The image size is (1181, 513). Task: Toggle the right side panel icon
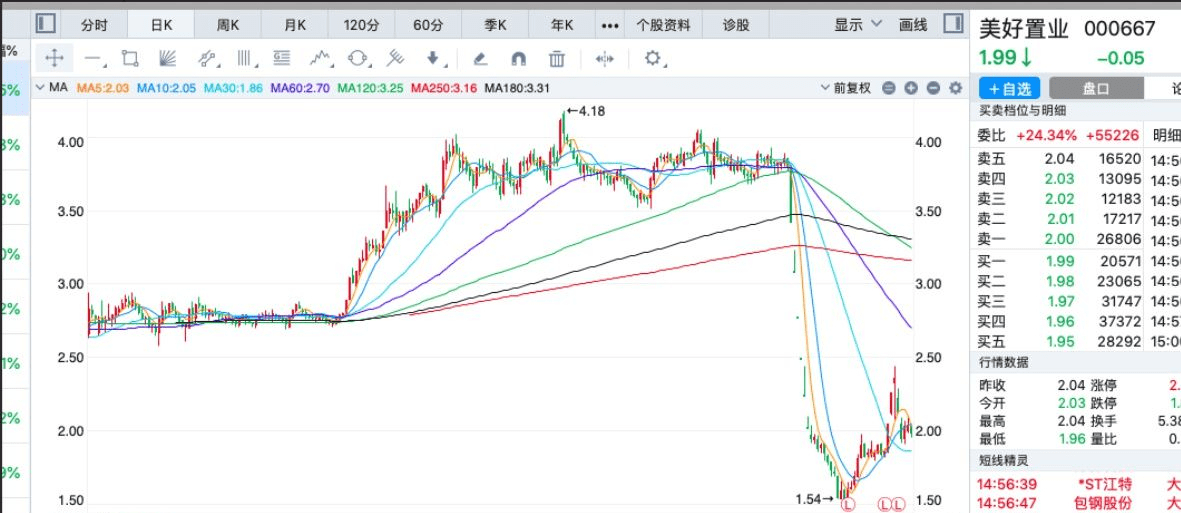(954, 24)
